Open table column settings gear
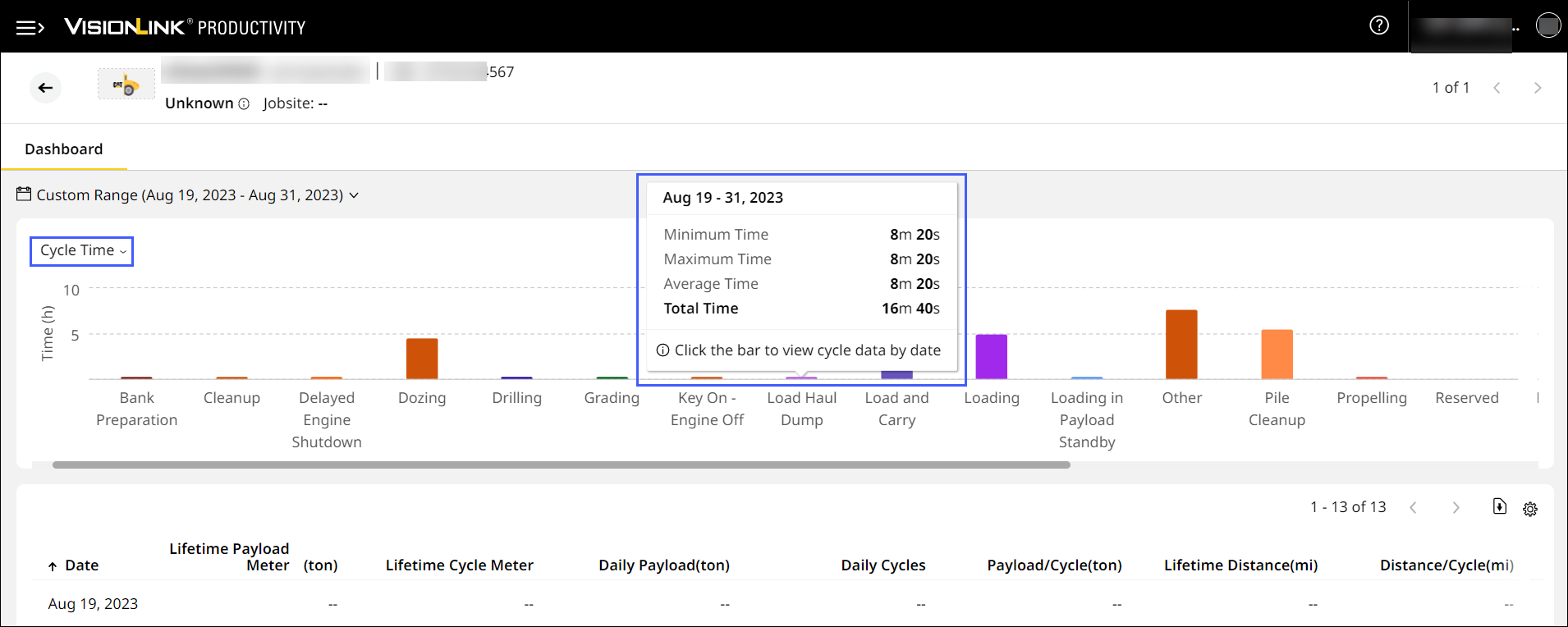 pyautogui.click(x=1530, y=509)
